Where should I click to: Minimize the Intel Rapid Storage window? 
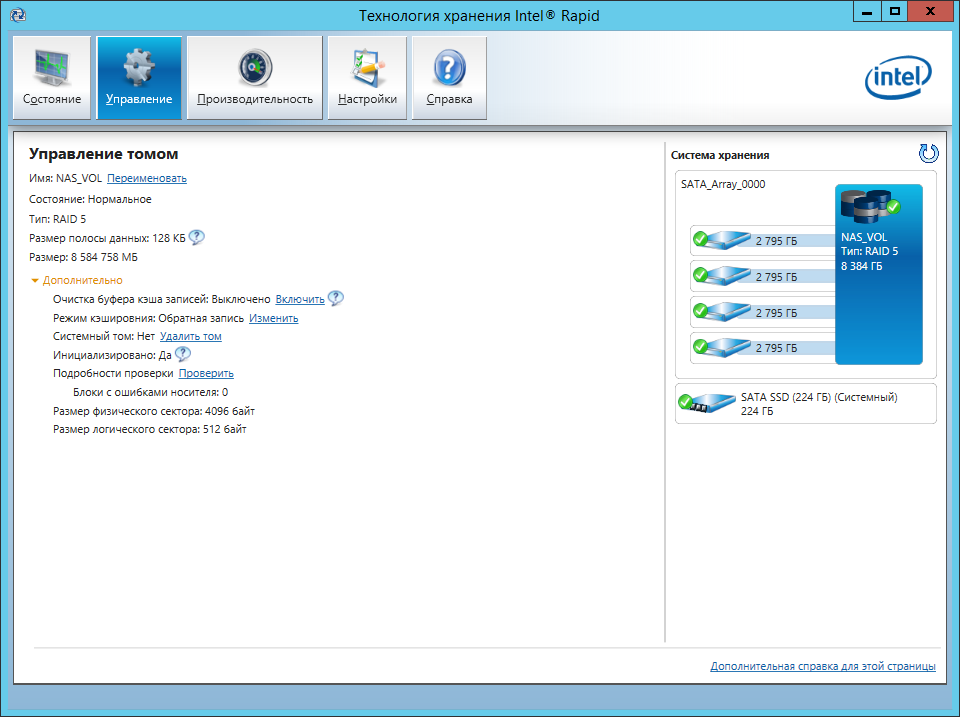[867, 11]
